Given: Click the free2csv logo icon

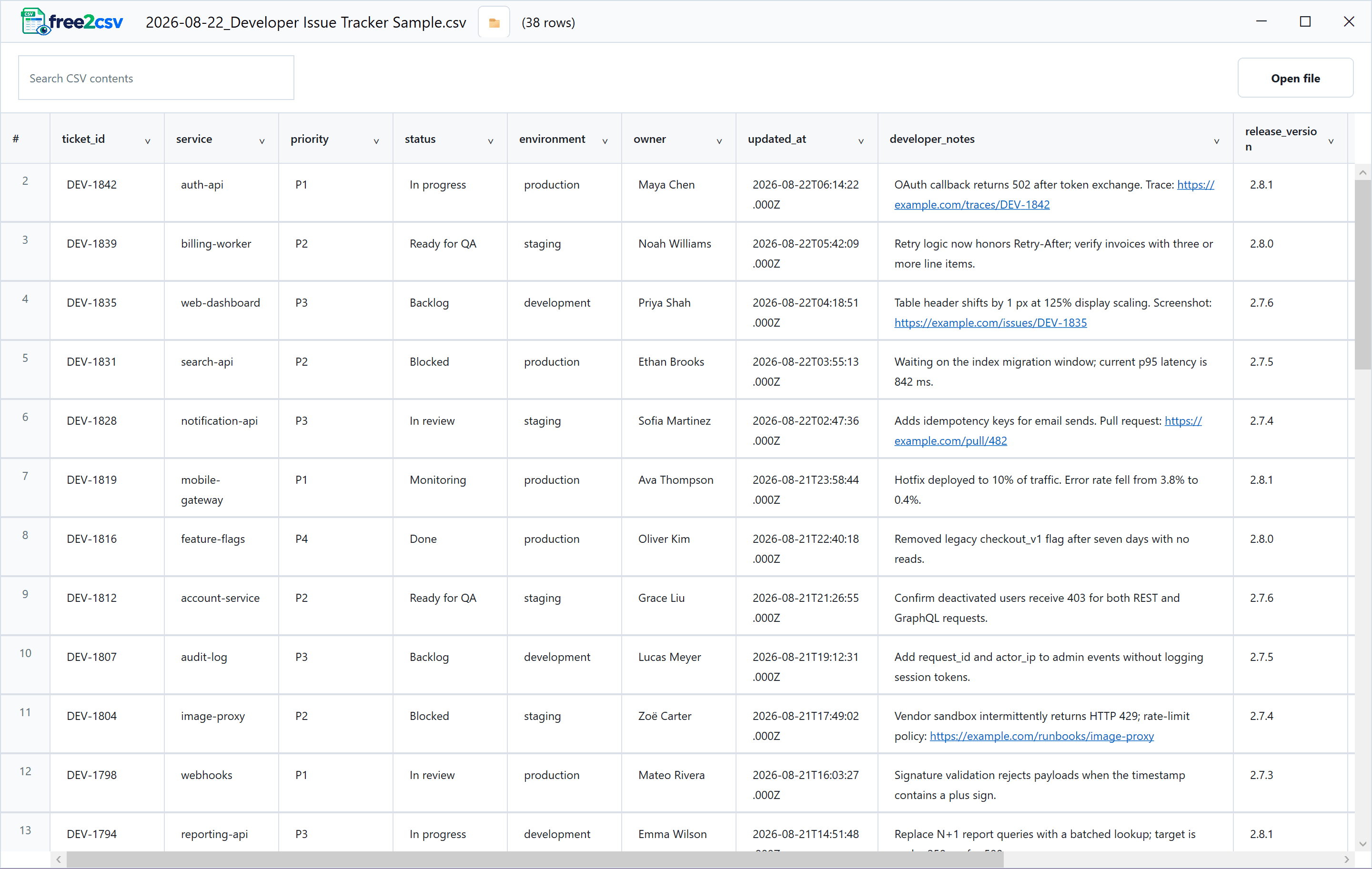Looking at the screenshot, I should point(72,22).
